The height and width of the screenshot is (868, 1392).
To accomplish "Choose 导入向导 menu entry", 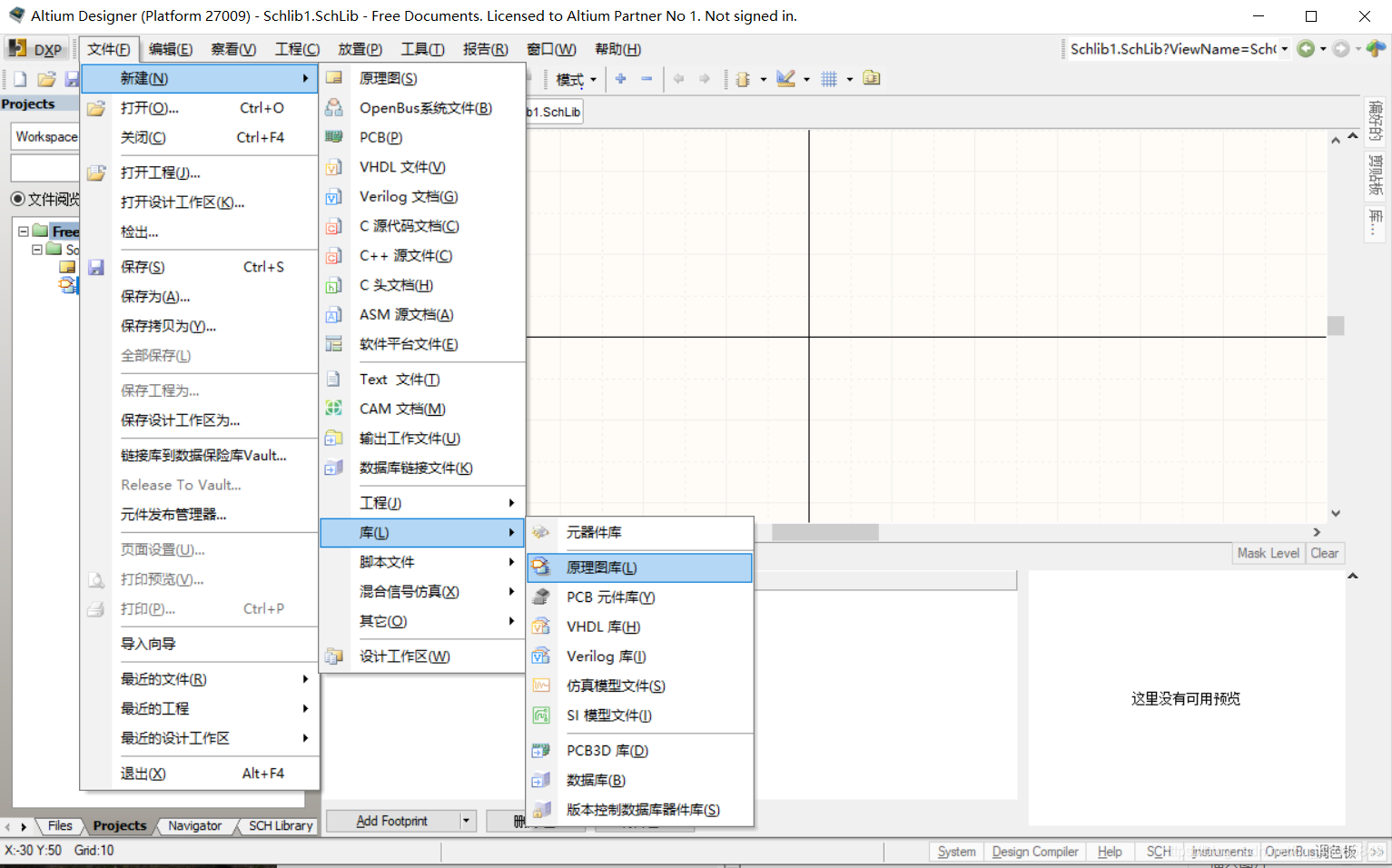I will (x=200, y=644).
